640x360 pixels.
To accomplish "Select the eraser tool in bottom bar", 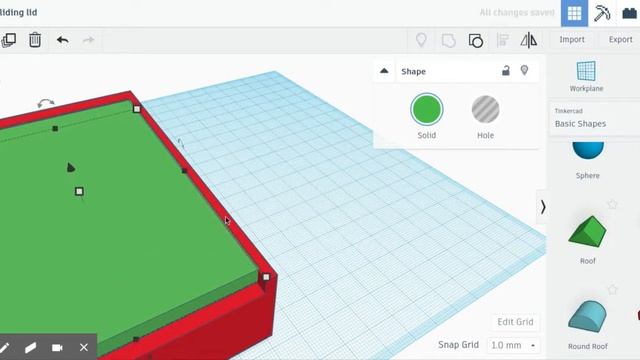I will 31,348.
